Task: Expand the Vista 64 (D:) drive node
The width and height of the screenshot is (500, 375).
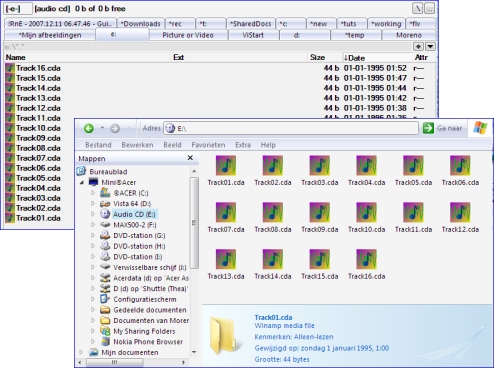Action: coord(93,203)
